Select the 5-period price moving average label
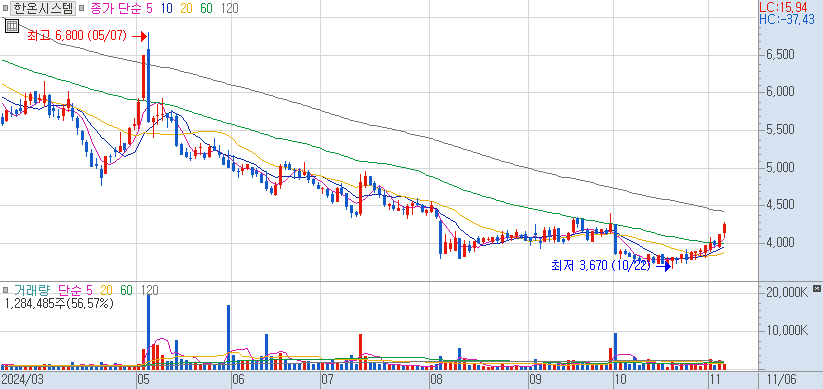The width and height of the screenshot is (823, 389). tap(149, 8)
